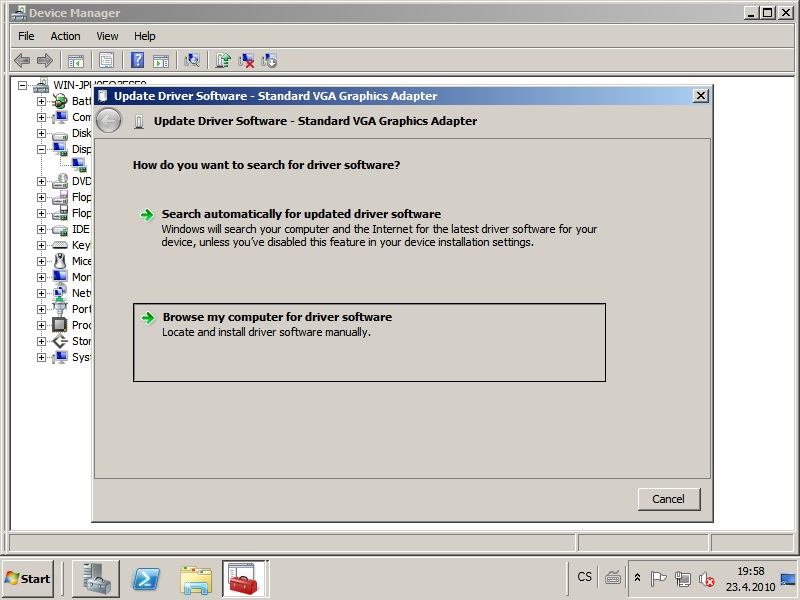Open Properties from the Device Manager toolbar
This screenshot has height=600, width=800.
(x=106, y=61)
